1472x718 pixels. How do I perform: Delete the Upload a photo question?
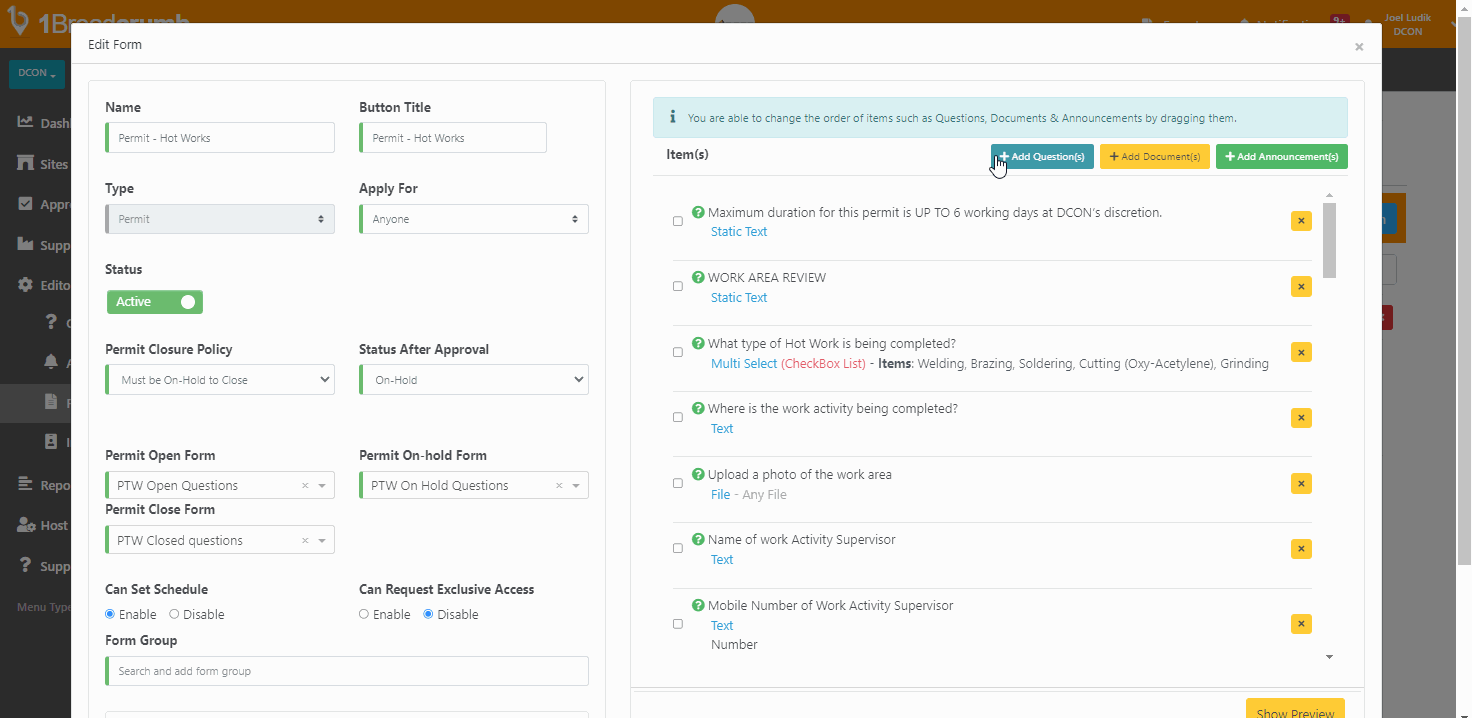tap(1301, 484)
